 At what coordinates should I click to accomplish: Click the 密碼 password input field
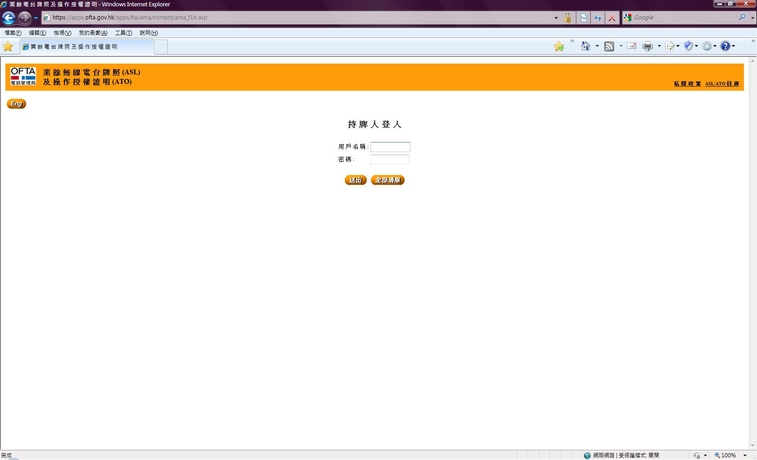390,159
